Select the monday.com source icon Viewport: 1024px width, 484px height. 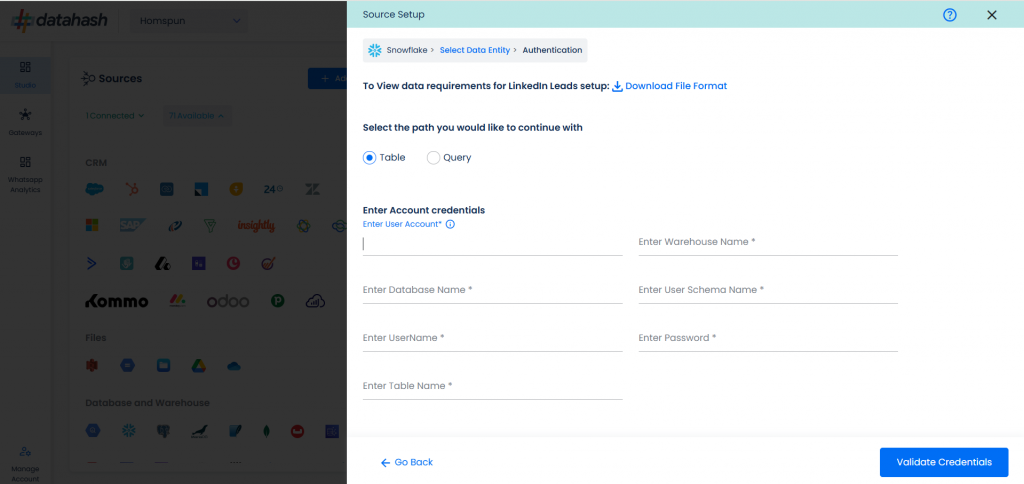point(178,301)
